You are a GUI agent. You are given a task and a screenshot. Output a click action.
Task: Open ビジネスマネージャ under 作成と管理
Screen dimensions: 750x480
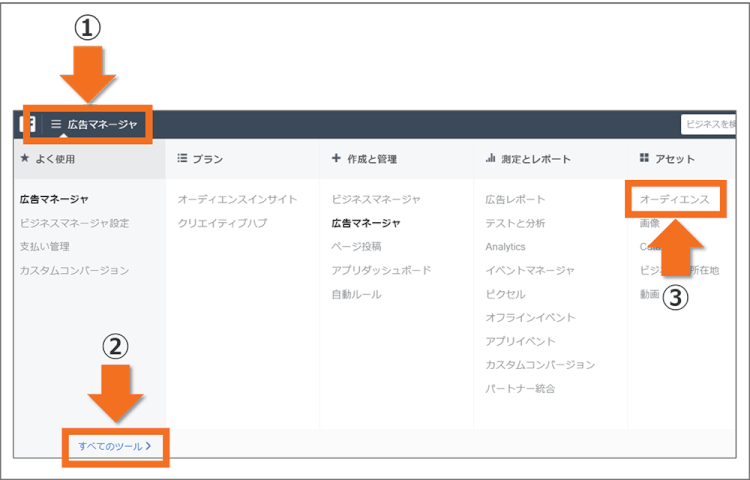tap(376, 199)
